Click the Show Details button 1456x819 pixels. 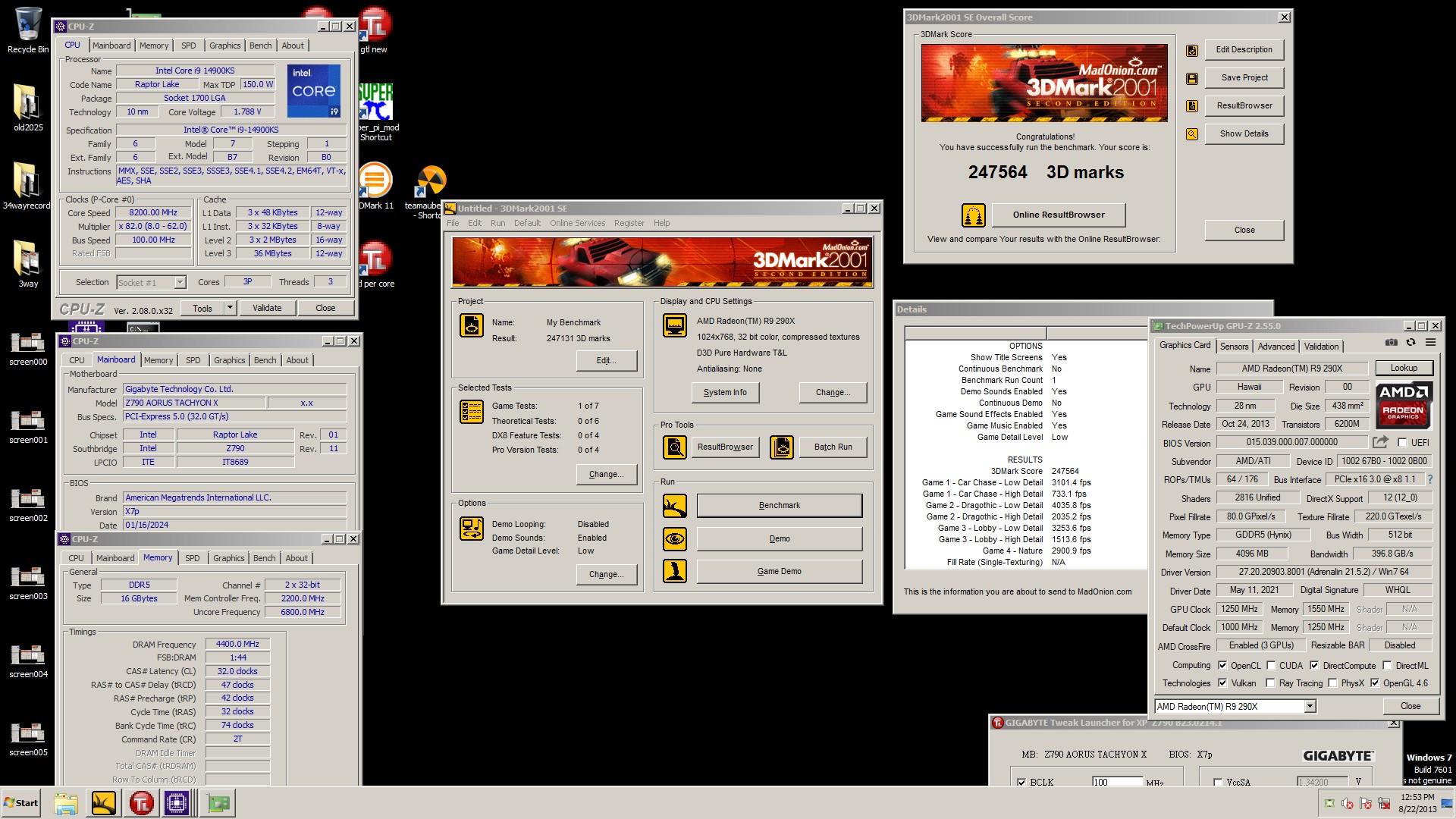[x=1244, y=134]
